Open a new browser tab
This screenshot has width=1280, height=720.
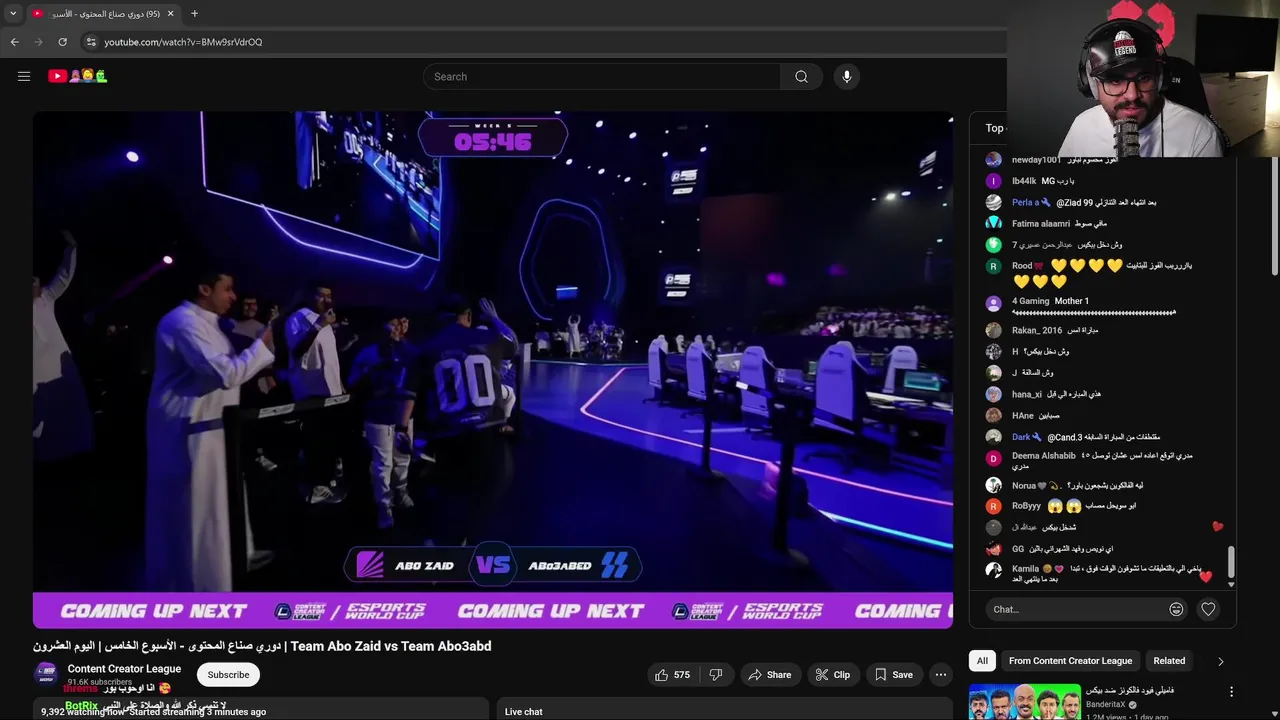click(194, 13)
